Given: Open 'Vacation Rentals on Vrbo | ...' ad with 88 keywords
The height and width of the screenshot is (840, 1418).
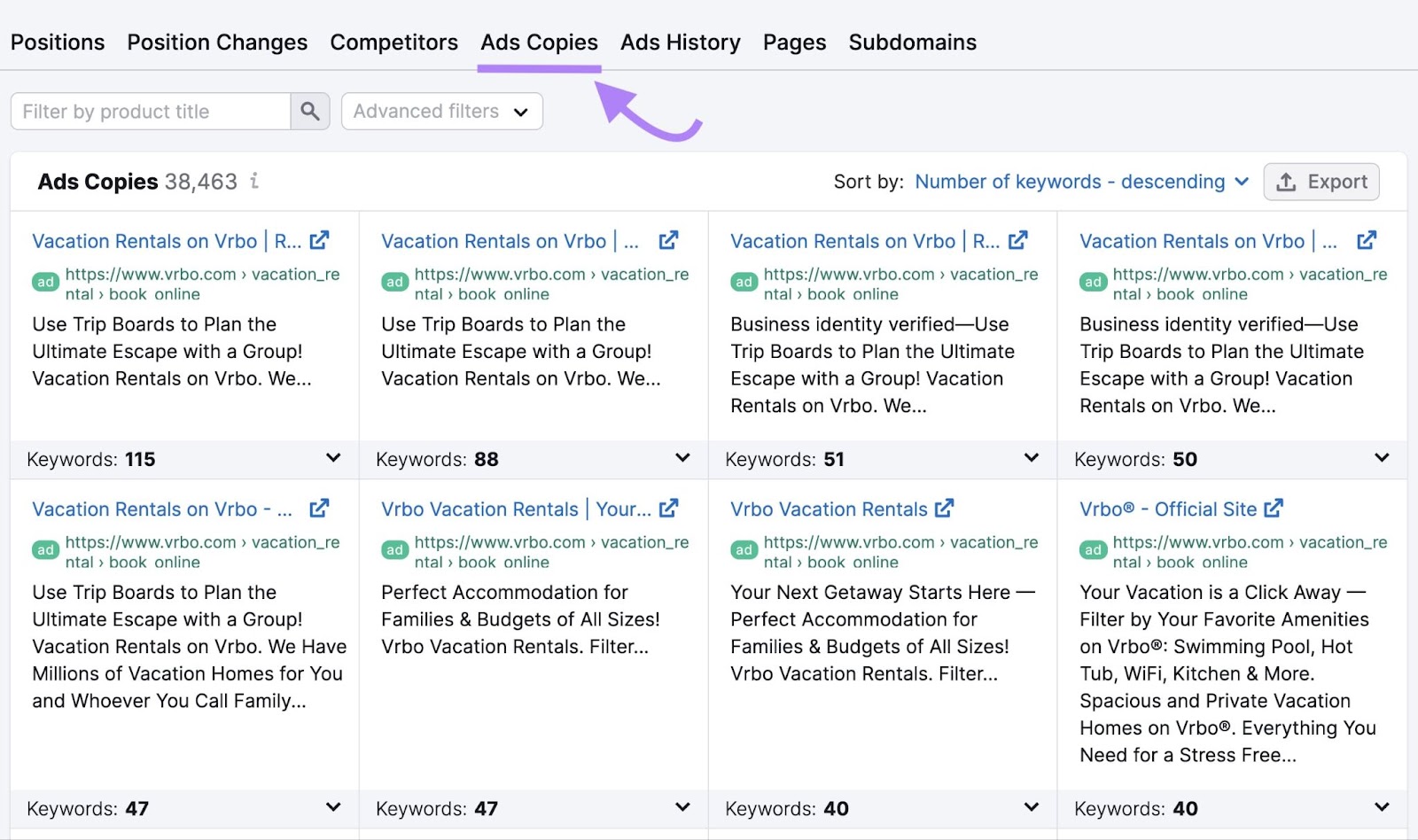Looking at the screenshot, I should (510, 241).
